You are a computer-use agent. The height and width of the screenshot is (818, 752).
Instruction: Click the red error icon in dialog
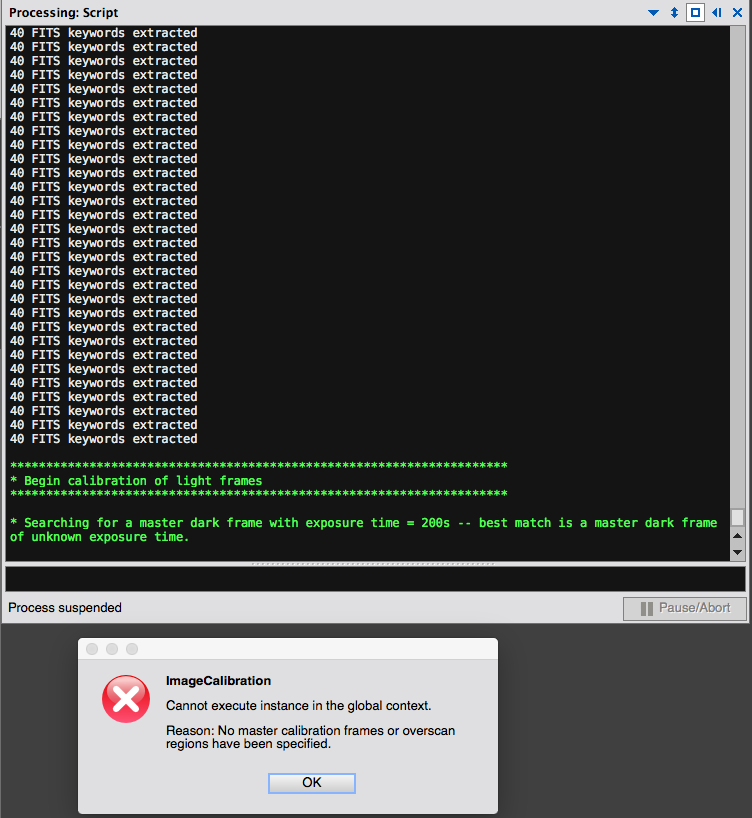(x=126, y=699)
